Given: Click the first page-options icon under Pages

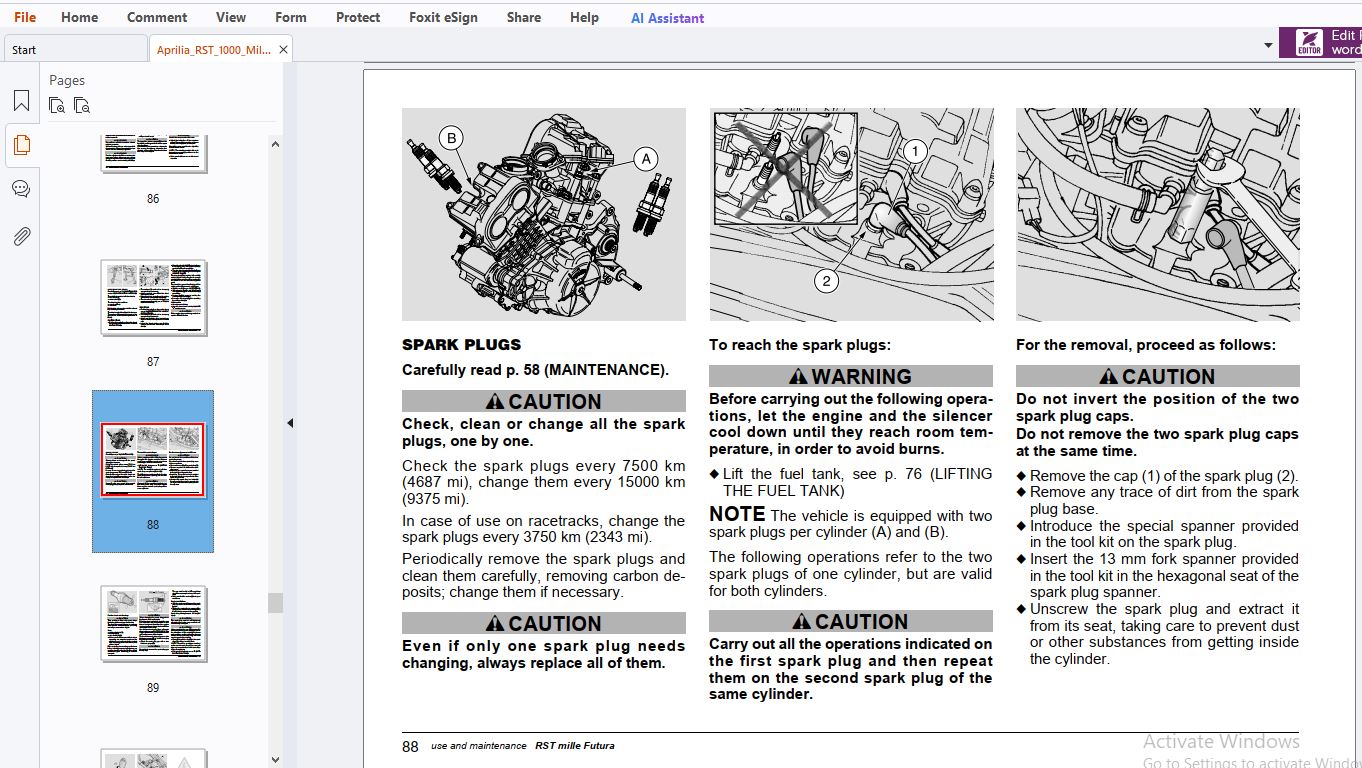Looking at the screenshot, I should pos(57,105).
